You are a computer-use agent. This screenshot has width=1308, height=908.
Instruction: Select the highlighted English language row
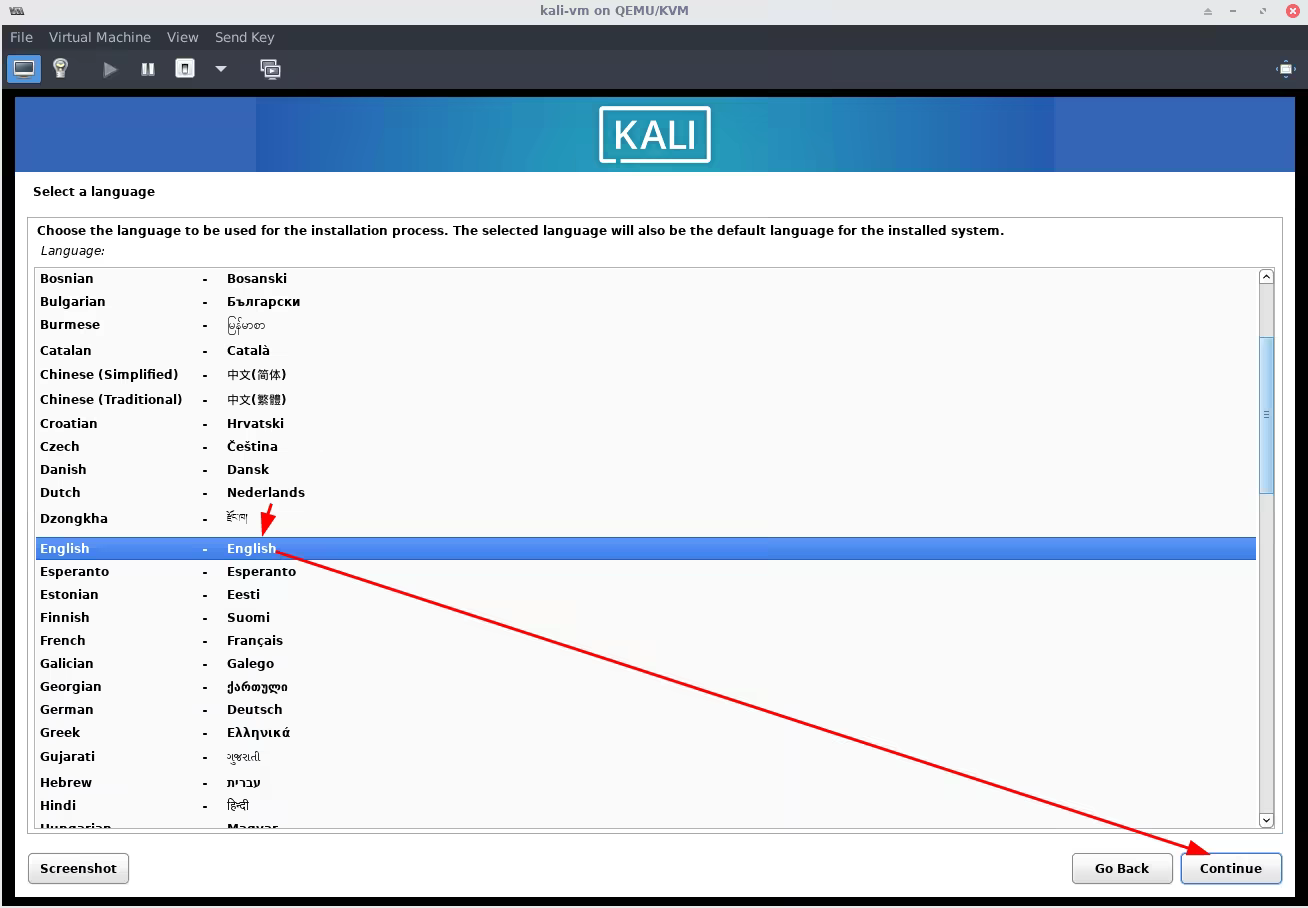(400, 548)
